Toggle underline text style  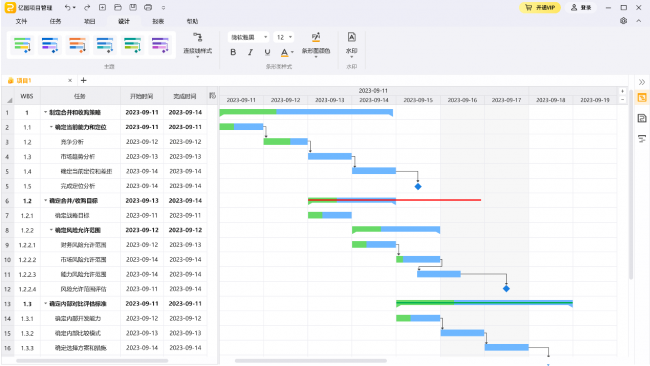pyautogui.click(x=267, y=52)
